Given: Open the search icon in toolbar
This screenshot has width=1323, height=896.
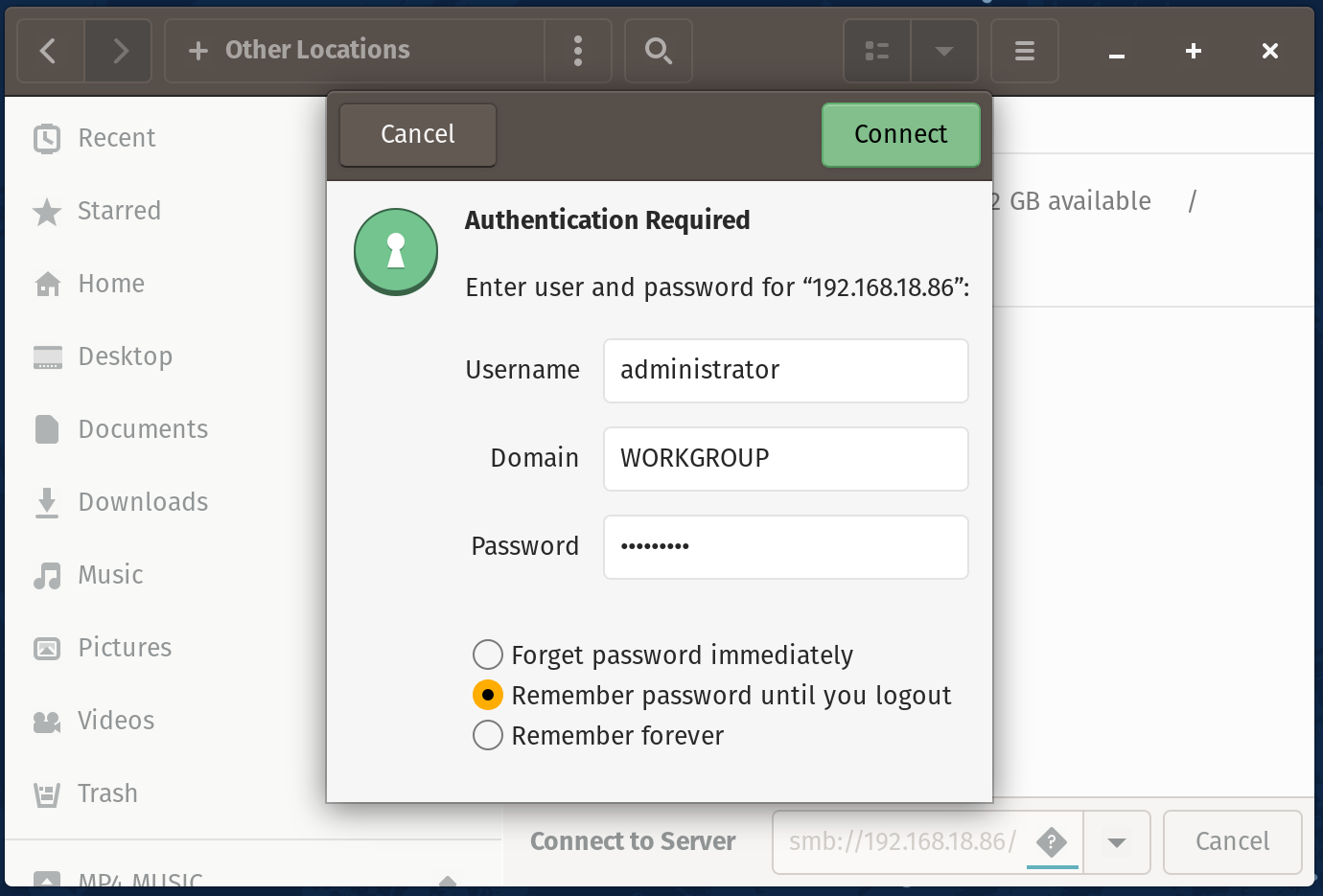Looking at the screenshot, I should click(658, 51).
